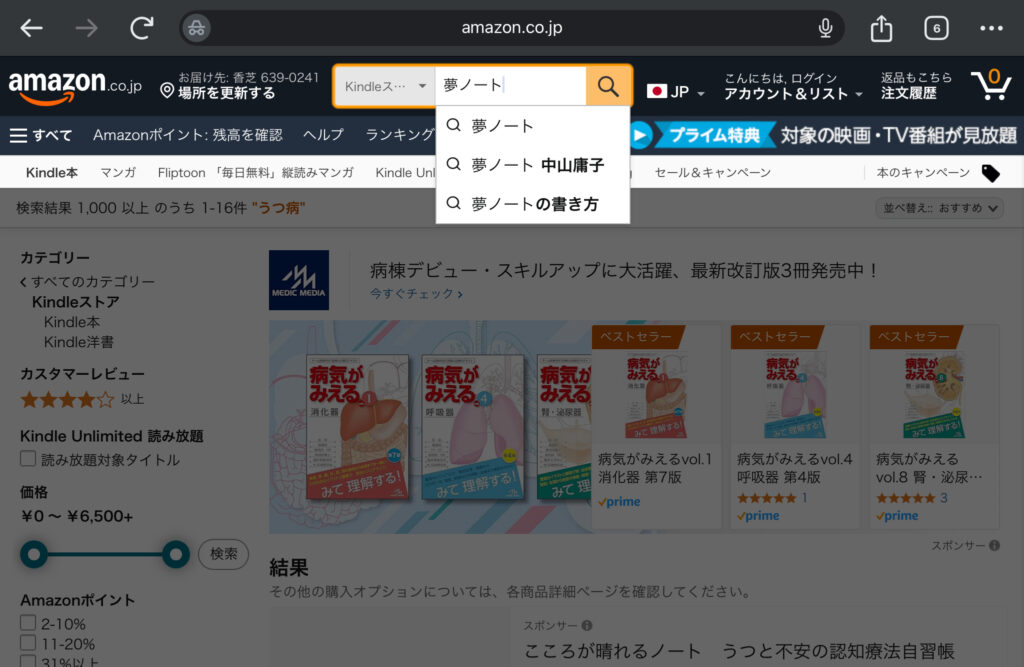The width and height of the screenshot is (1024, 667).
Task: Open the すべて hamburger menu
Action: pyautogui.click(x=40, y=135)
